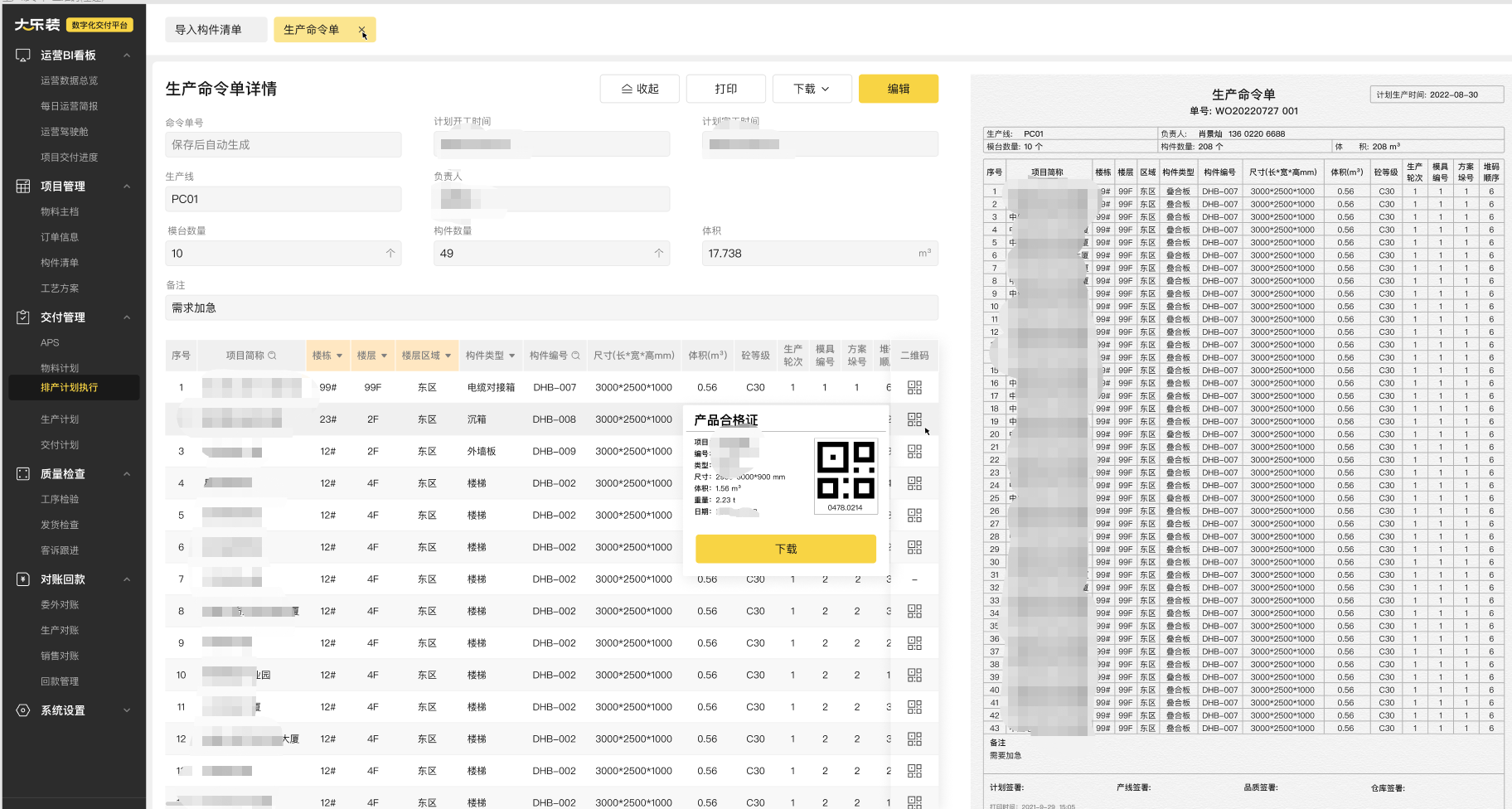Open 回款管理 in sidebar
1512x809 pixels.
click(x=60, y=681)
